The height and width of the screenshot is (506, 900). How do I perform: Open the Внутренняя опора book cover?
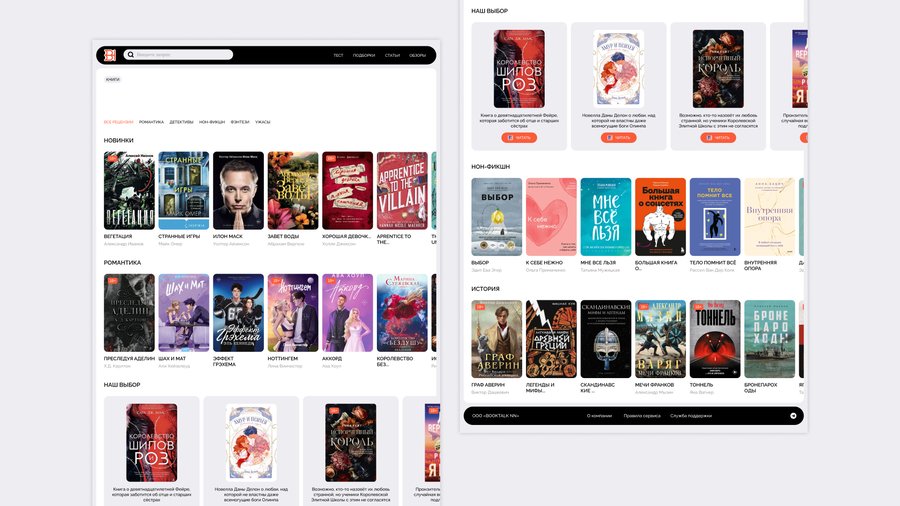770,217
